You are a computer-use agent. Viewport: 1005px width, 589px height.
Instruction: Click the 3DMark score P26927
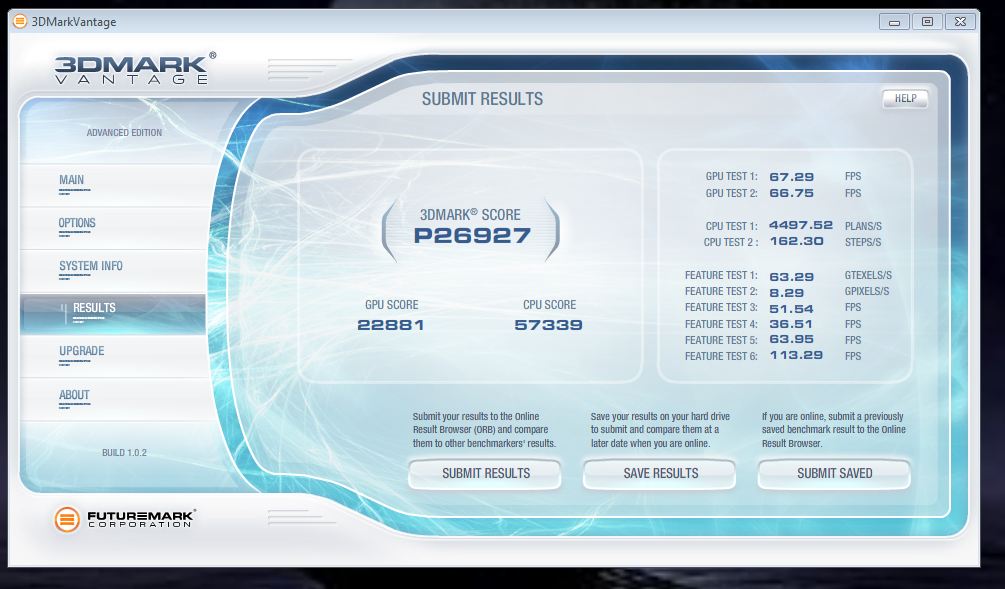click(472, 236)
